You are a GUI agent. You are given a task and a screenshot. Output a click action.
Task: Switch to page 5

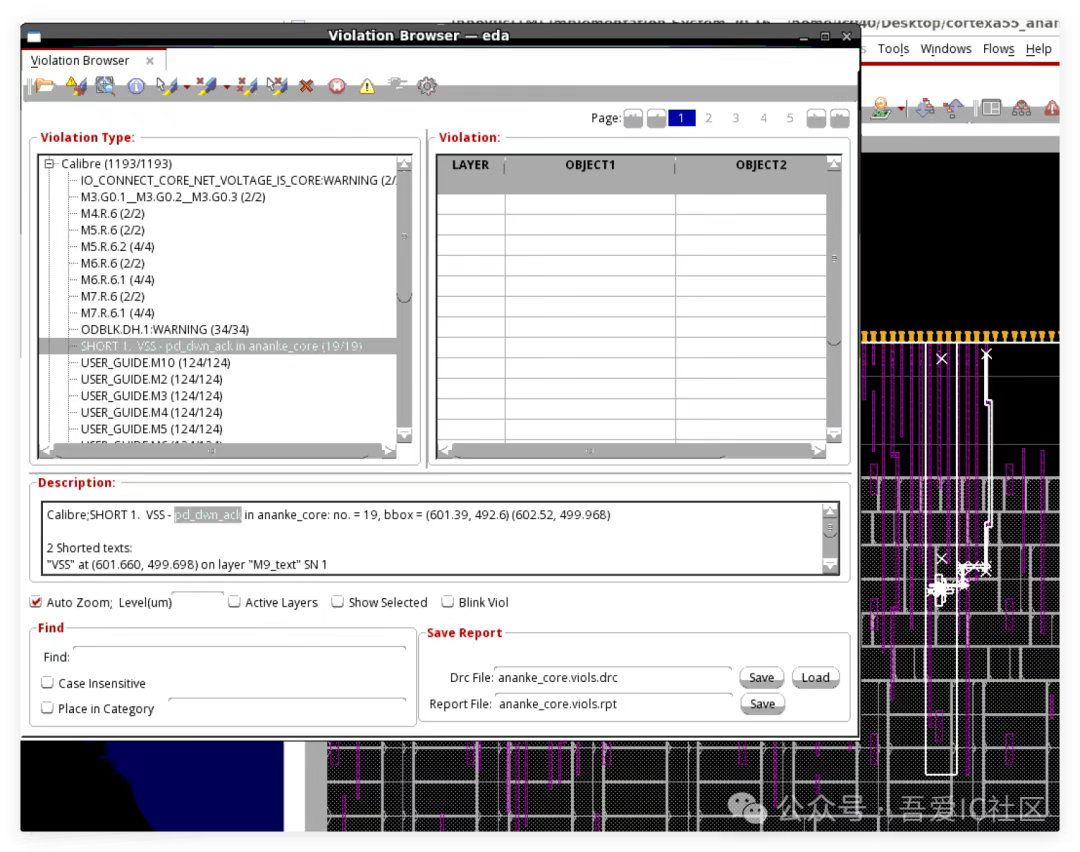(790, 118)
